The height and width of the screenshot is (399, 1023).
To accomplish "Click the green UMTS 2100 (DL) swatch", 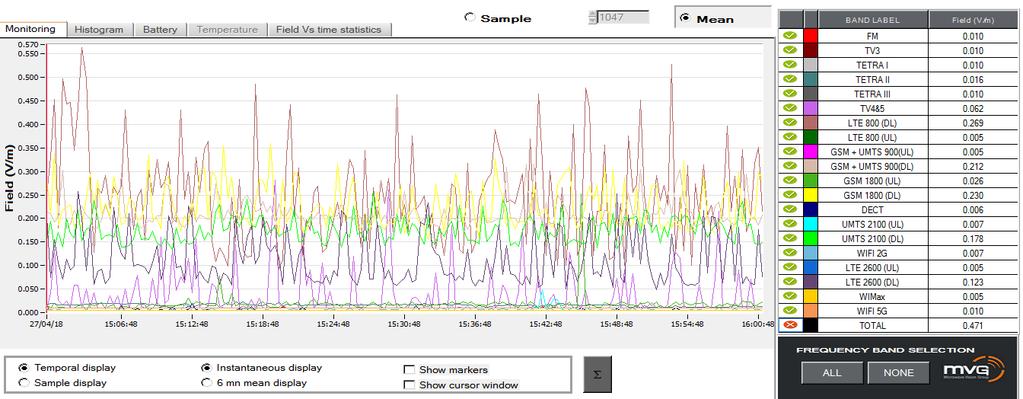I will pyautogui.click(x=810, y=238).
